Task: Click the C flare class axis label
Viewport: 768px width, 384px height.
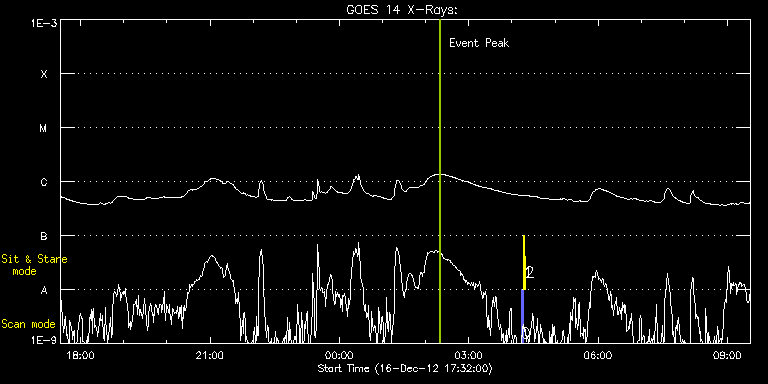Action: (x=44, y=182)
